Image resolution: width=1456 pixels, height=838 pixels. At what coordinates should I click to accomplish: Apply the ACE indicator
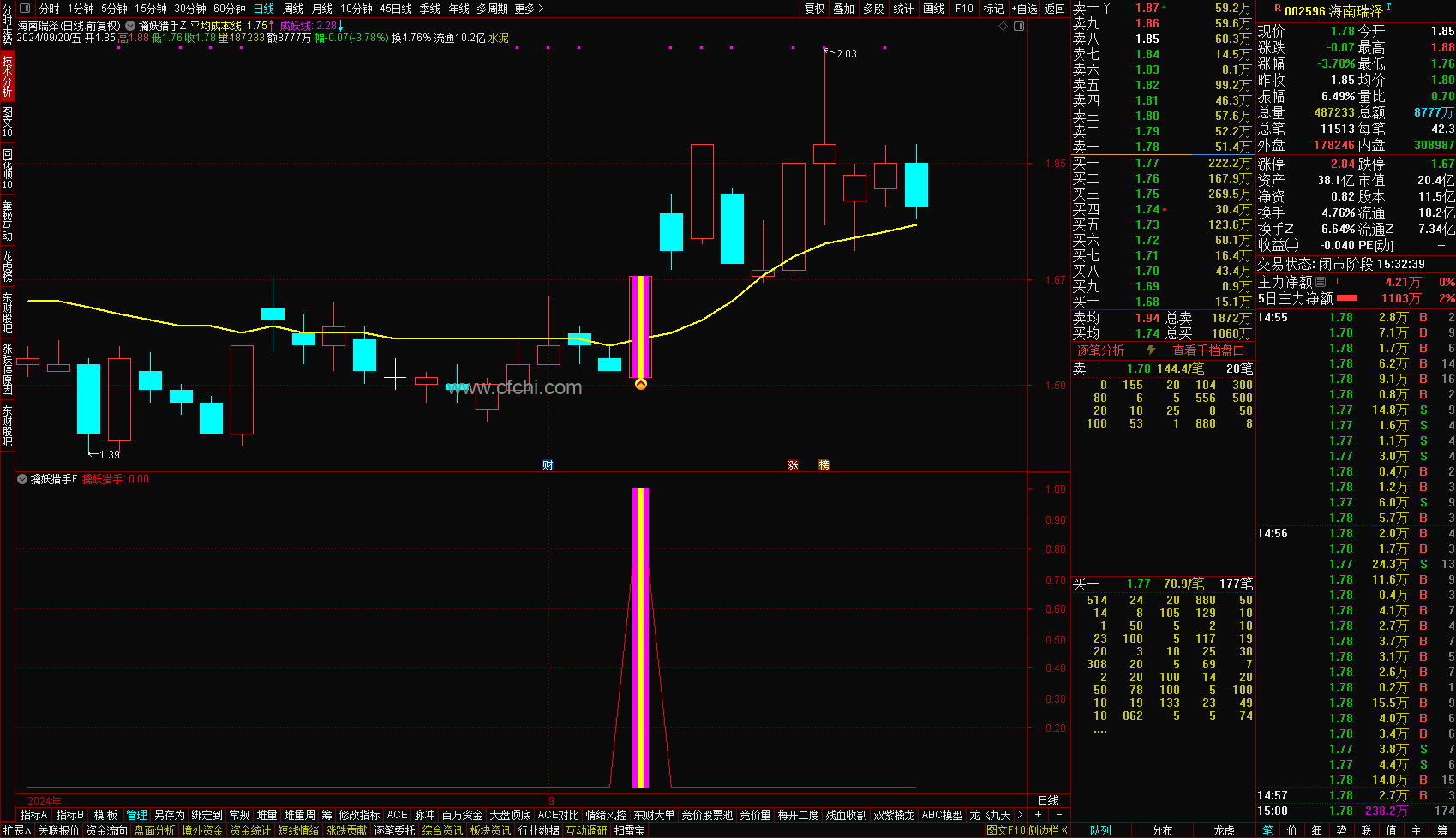click(398, 815)
